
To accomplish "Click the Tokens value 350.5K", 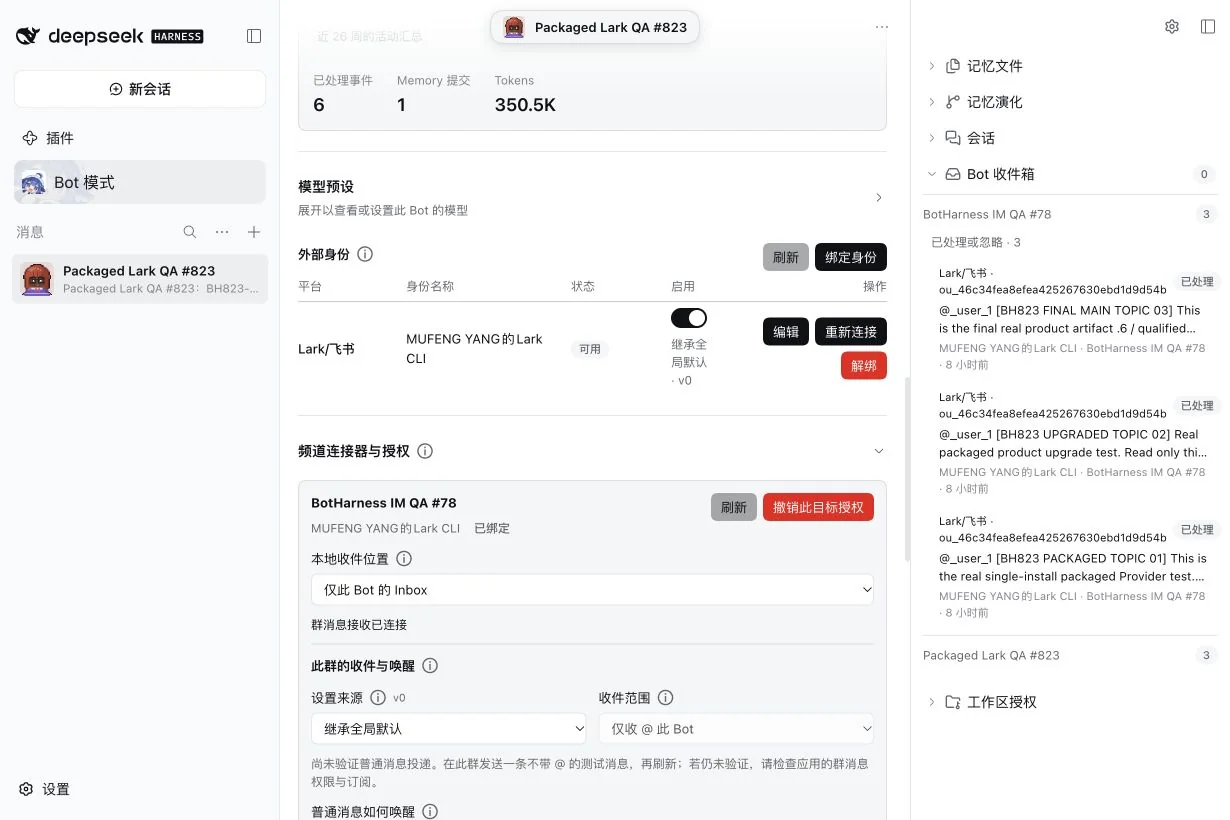I will coord(525,105).
